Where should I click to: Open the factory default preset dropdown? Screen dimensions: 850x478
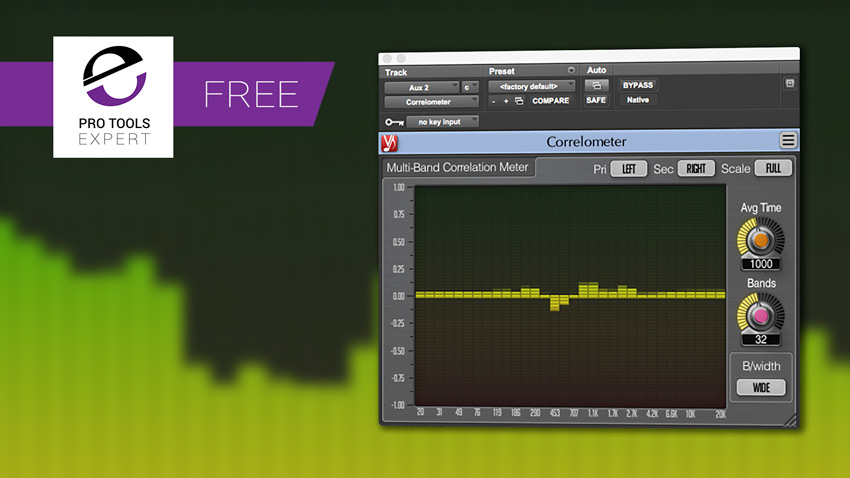[x=531, y=86]
